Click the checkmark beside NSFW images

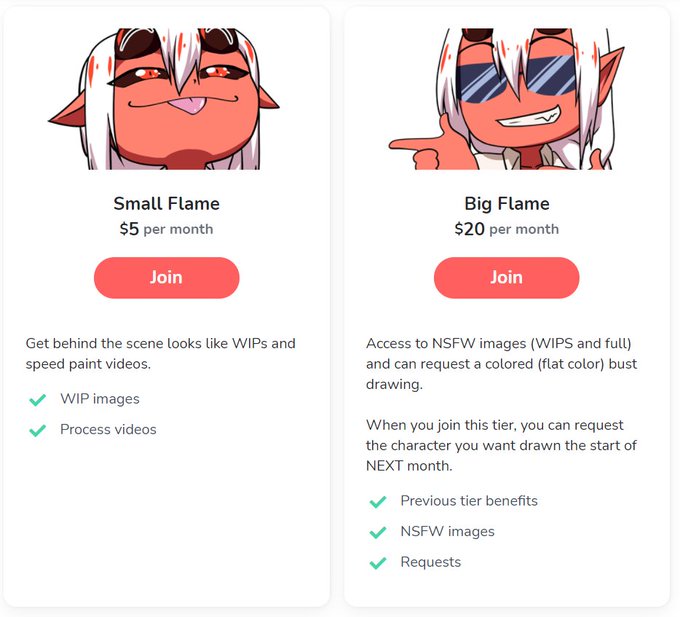click(x=378, y=532)
